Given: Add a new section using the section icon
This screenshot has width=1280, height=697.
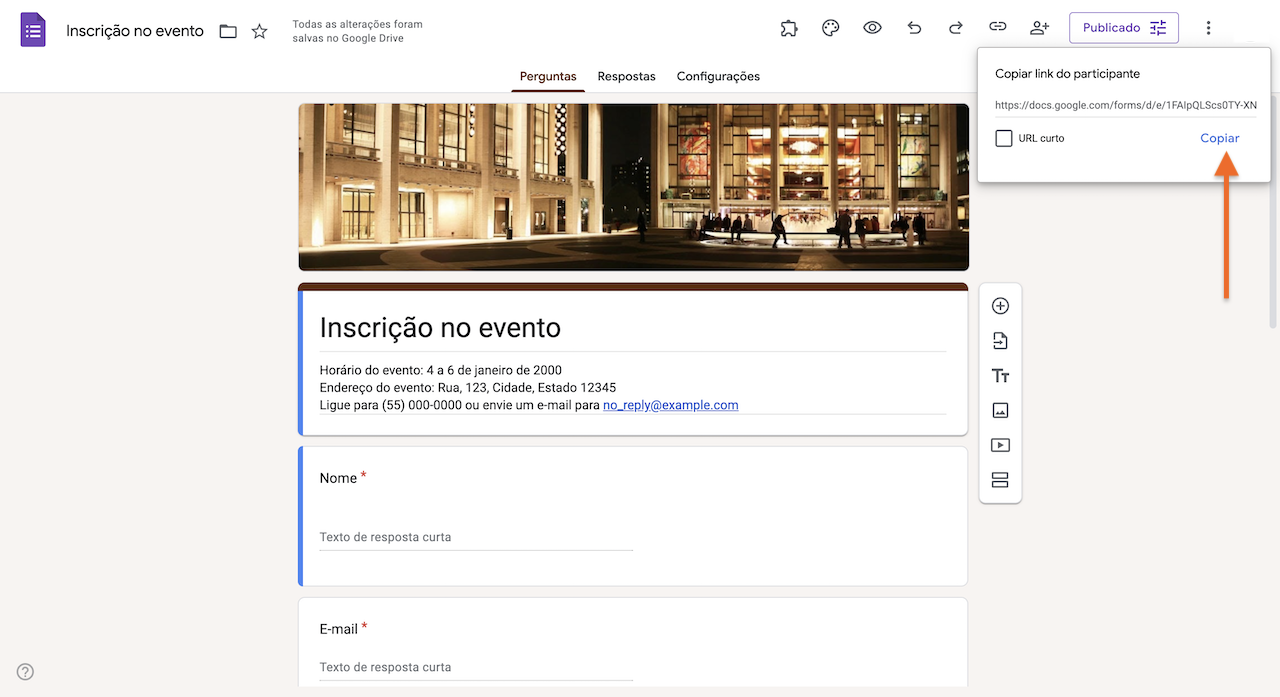Looking at the screenshot, I should click(1000, 480).
